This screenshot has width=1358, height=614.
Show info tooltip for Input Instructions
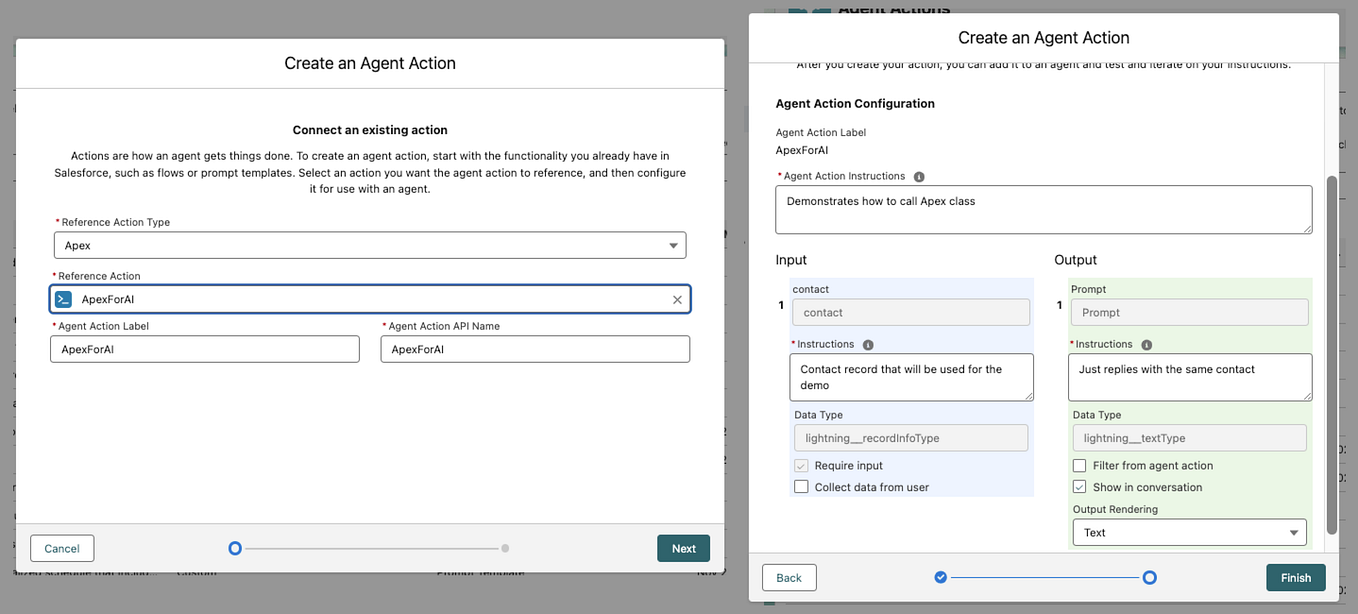point(868,344)
